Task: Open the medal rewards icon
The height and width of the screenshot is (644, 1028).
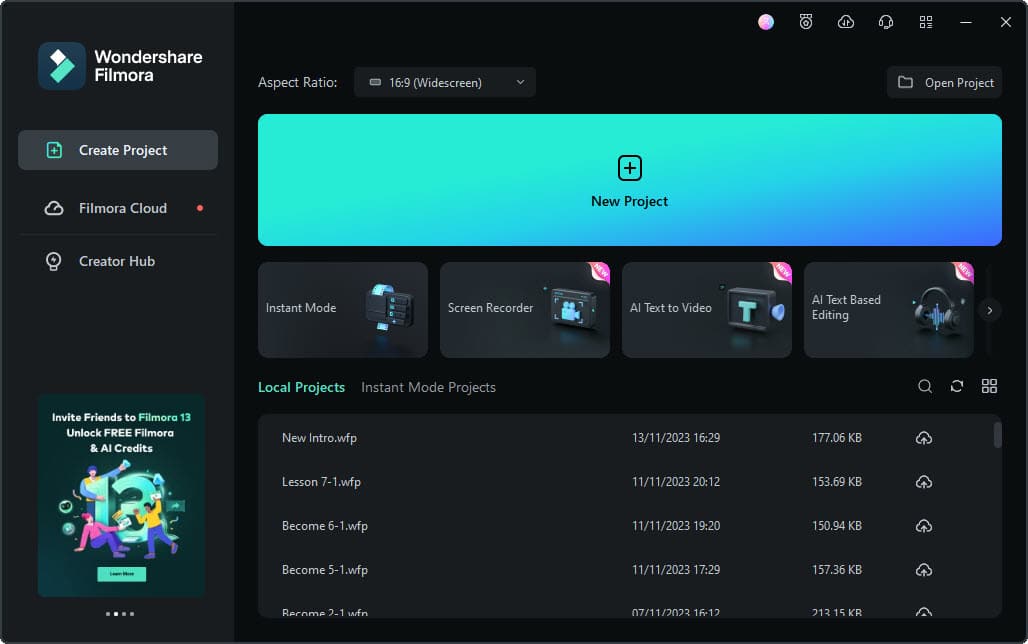Action: [806, 22]
